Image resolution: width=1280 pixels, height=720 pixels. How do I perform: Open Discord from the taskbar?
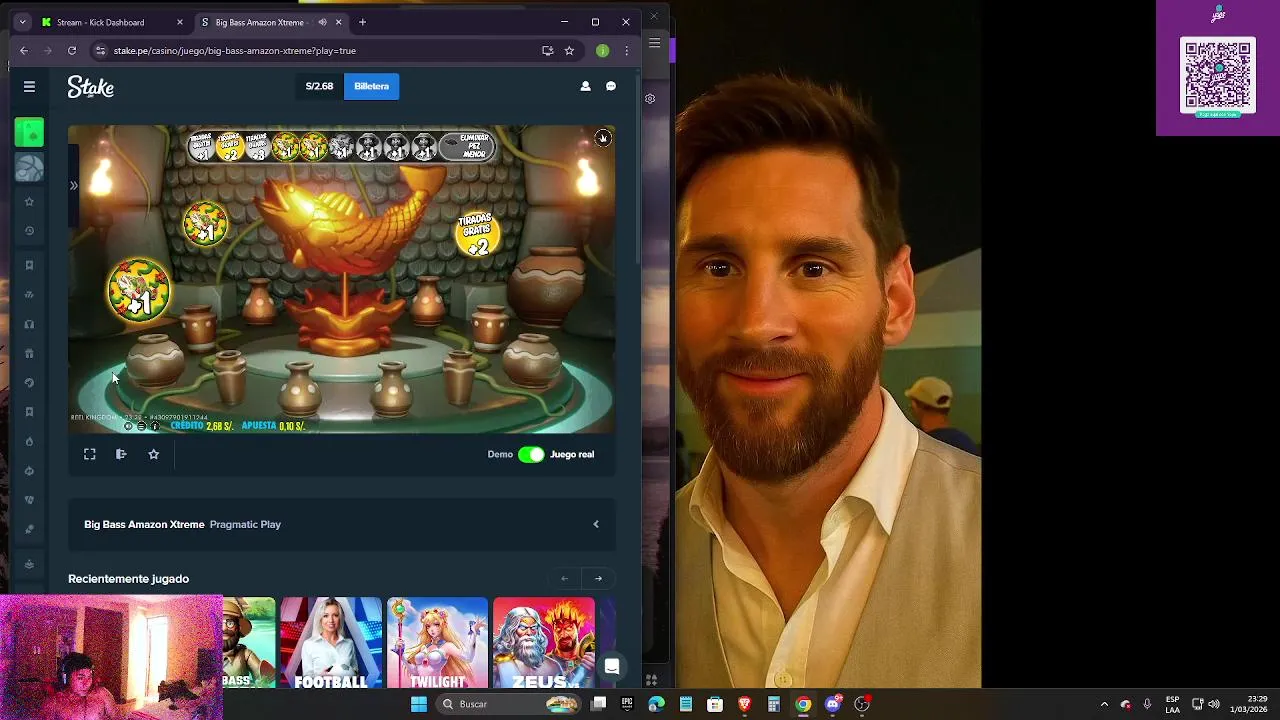[x=832, y=704]
